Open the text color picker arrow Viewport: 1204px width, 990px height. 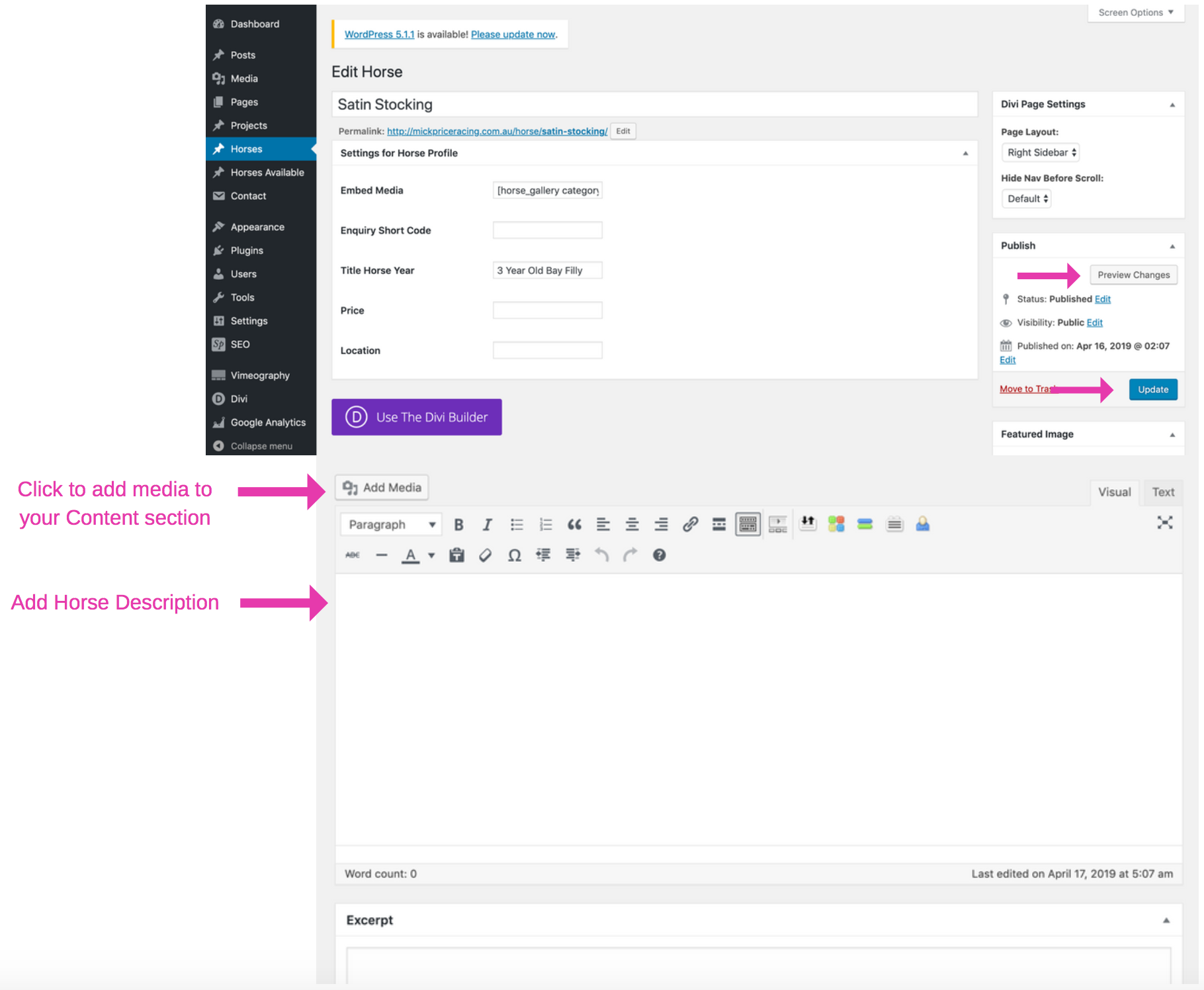[431, 556]
